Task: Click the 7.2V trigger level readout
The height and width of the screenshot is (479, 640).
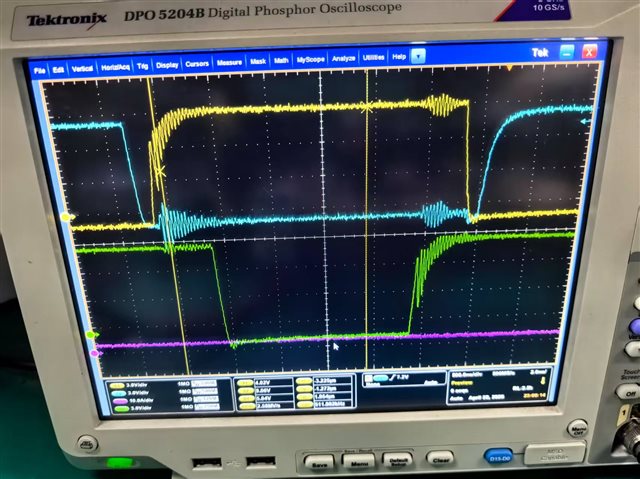Action: (x=402, y=377)
